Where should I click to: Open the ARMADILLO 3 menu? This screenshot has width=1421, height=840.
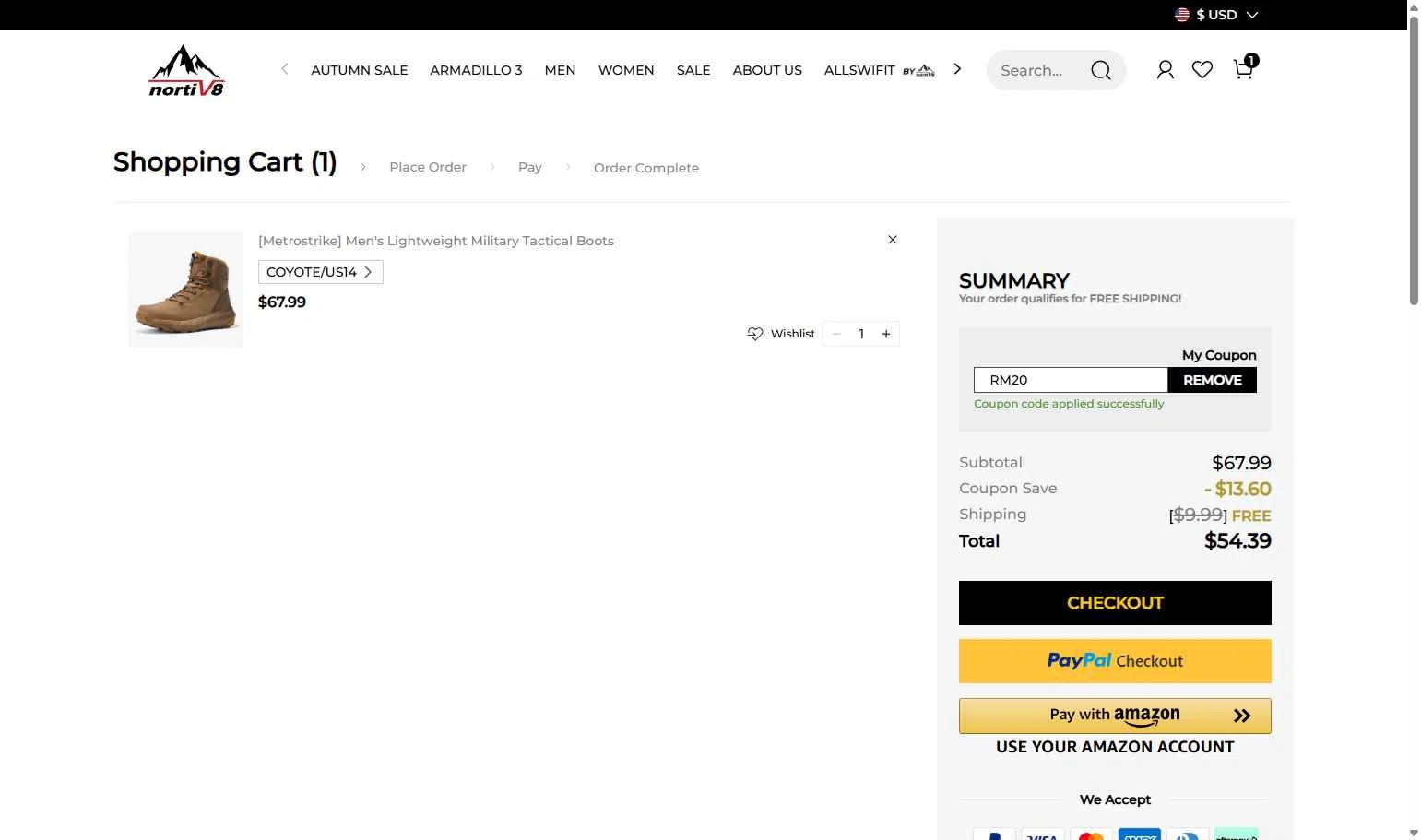click(x=476, y=70)
